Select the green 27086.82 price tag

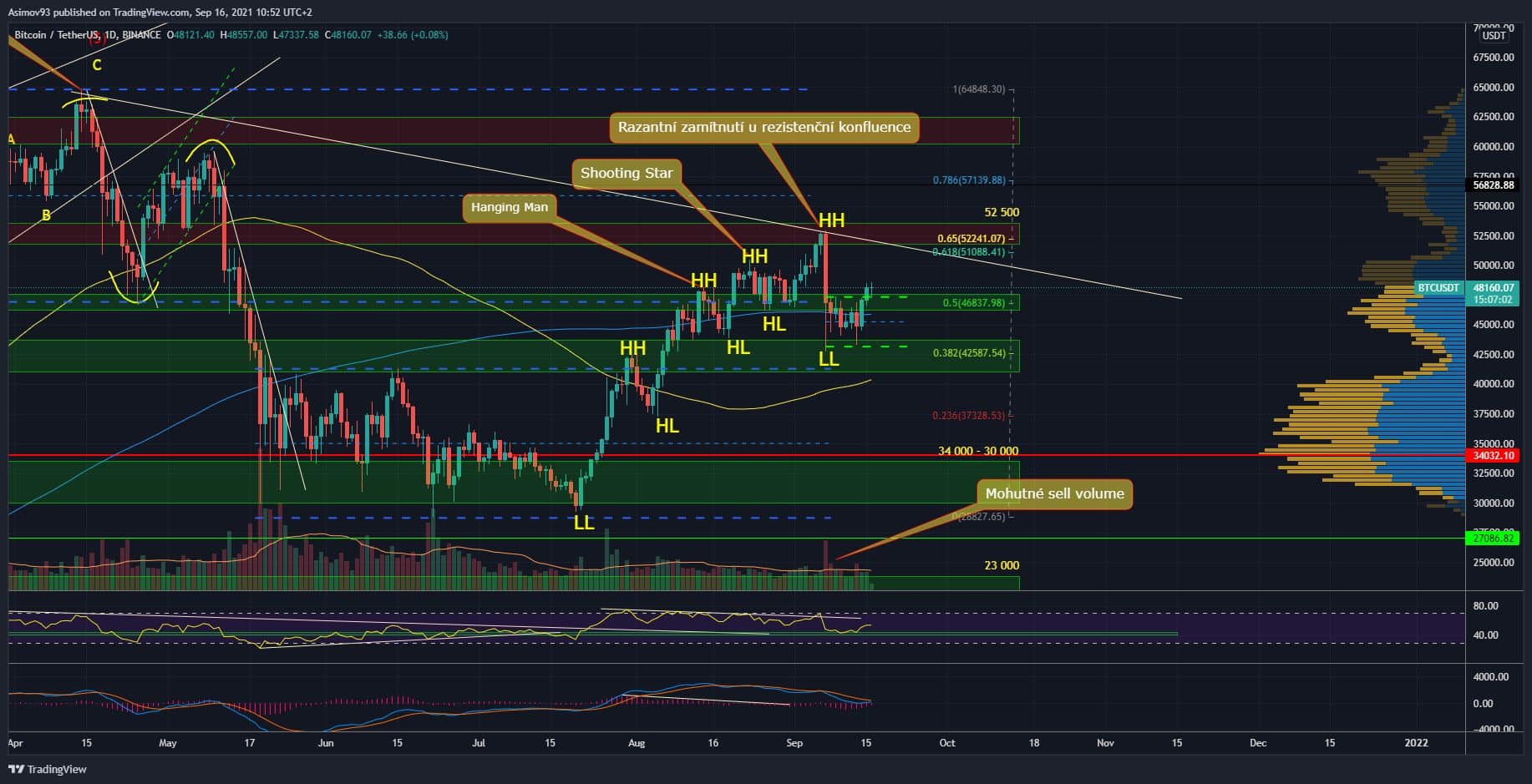coord(1494,539)
